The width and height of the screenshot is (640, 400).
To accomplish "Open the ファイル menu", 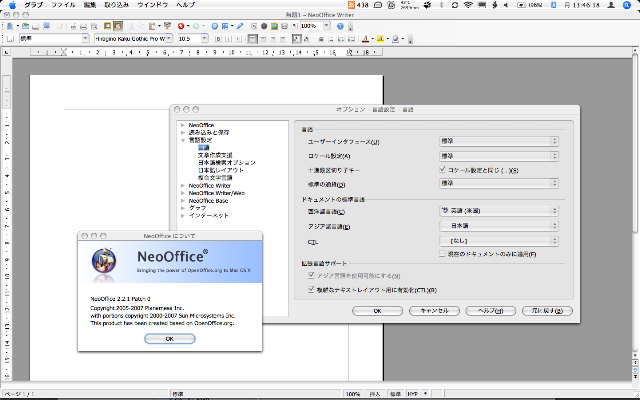I will [63, 5].
